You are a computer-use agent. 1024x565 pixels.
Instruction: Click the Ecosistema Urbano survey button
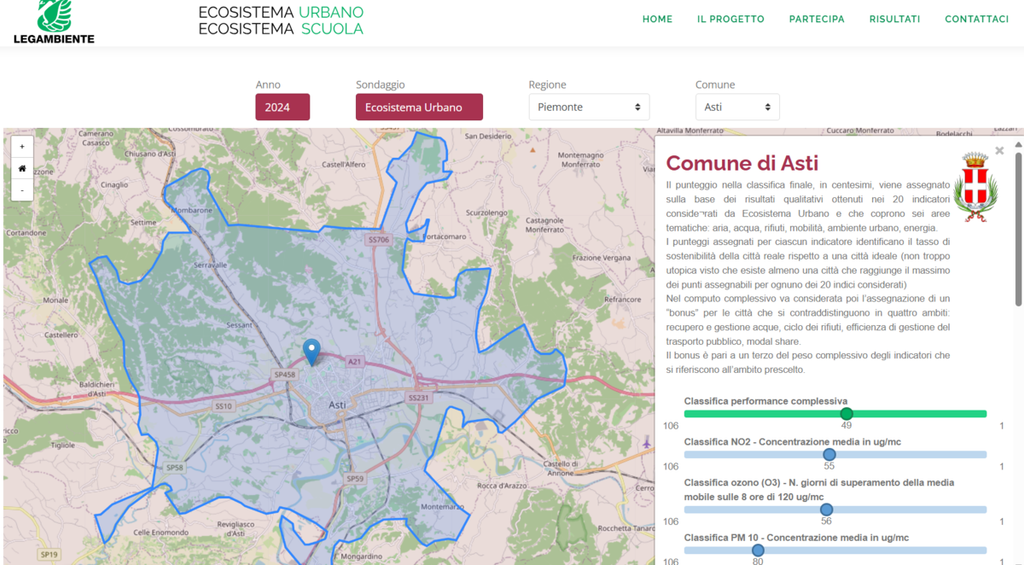pos(419,107)
